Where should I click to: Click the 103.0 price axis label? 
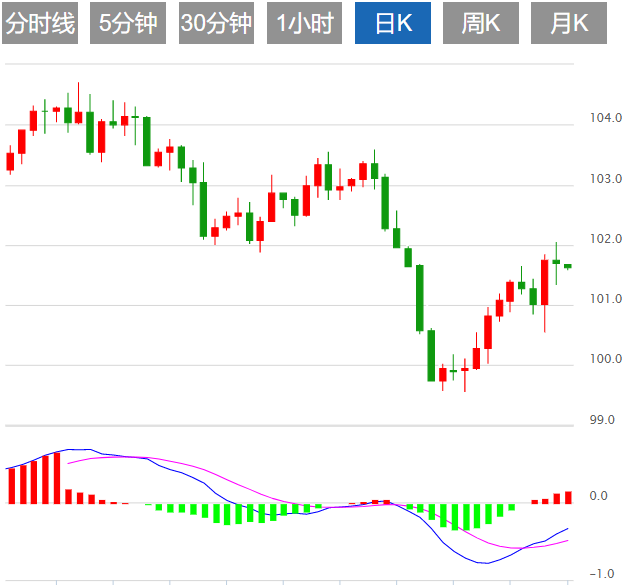606,179
